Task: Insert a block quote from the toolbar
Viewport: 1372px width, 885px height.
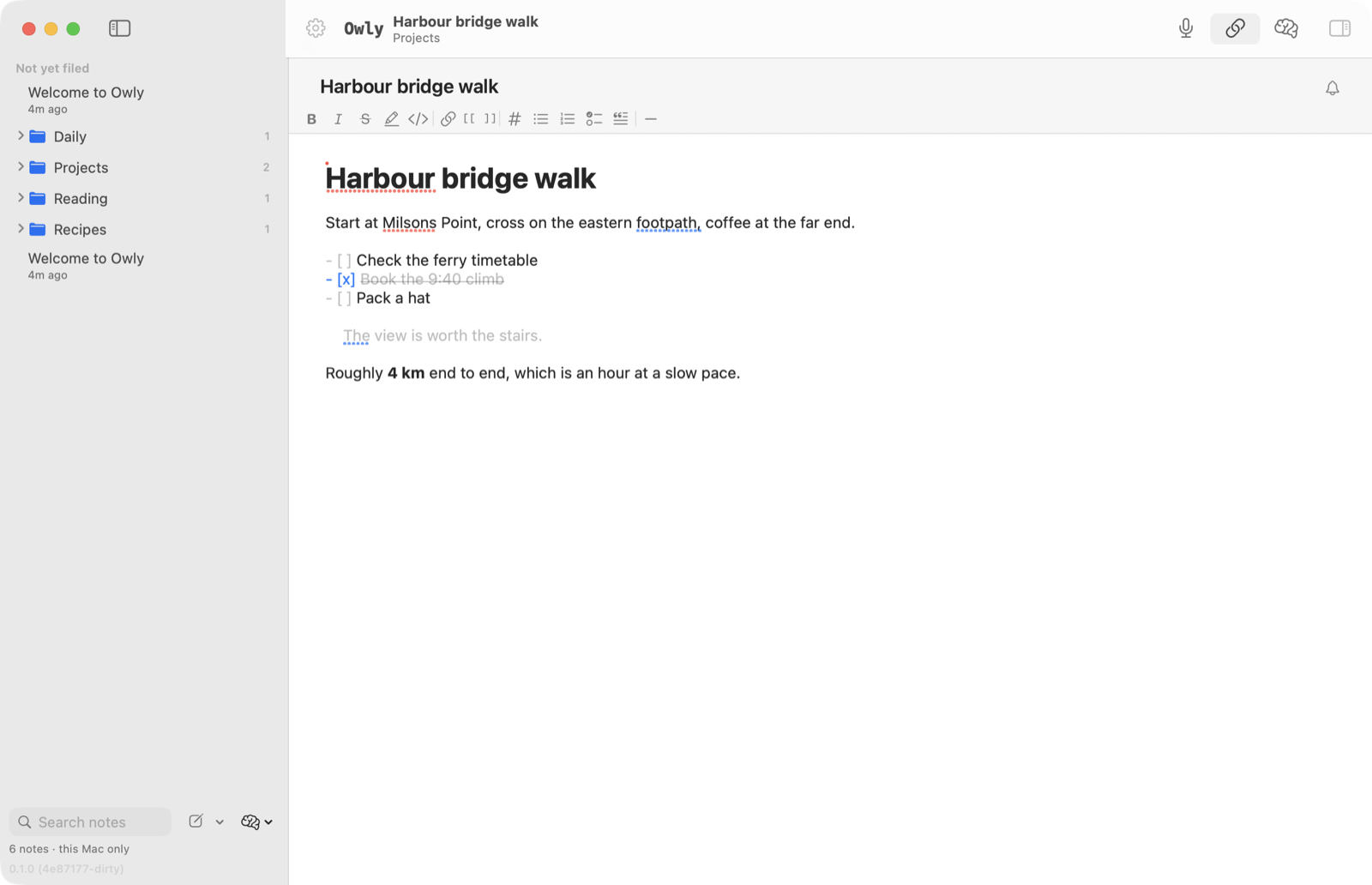Action: [x=621, y=119]
